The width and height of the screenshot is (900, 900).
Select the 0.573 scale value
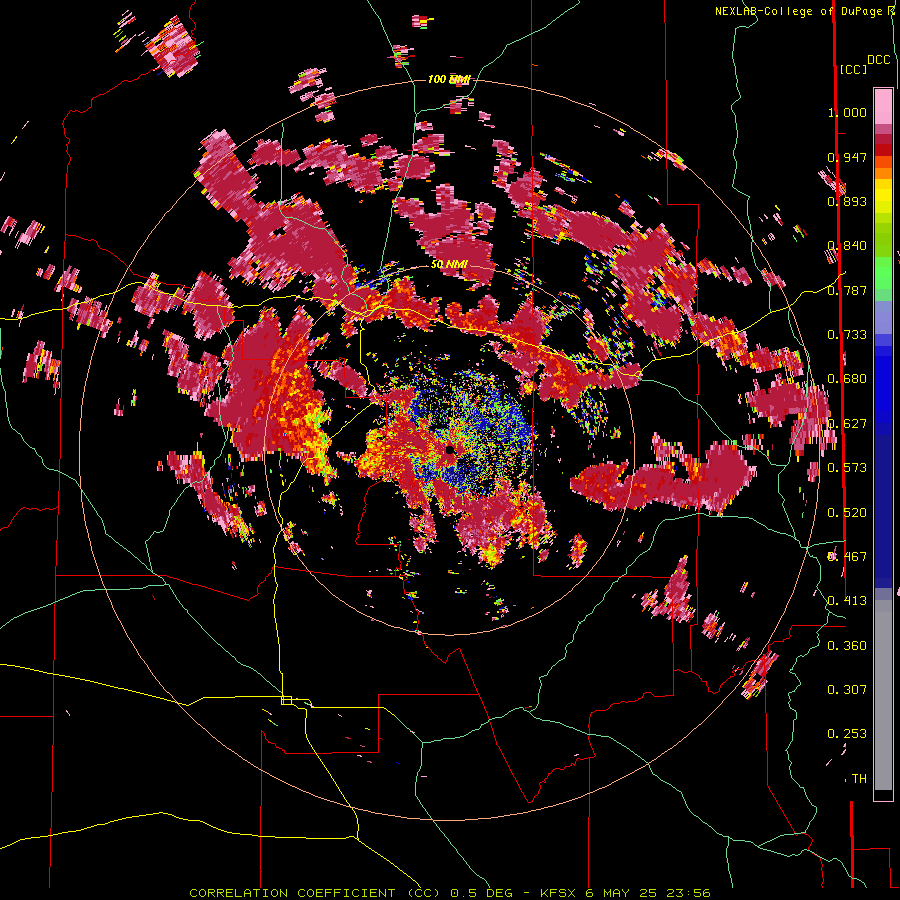(847, 468)
